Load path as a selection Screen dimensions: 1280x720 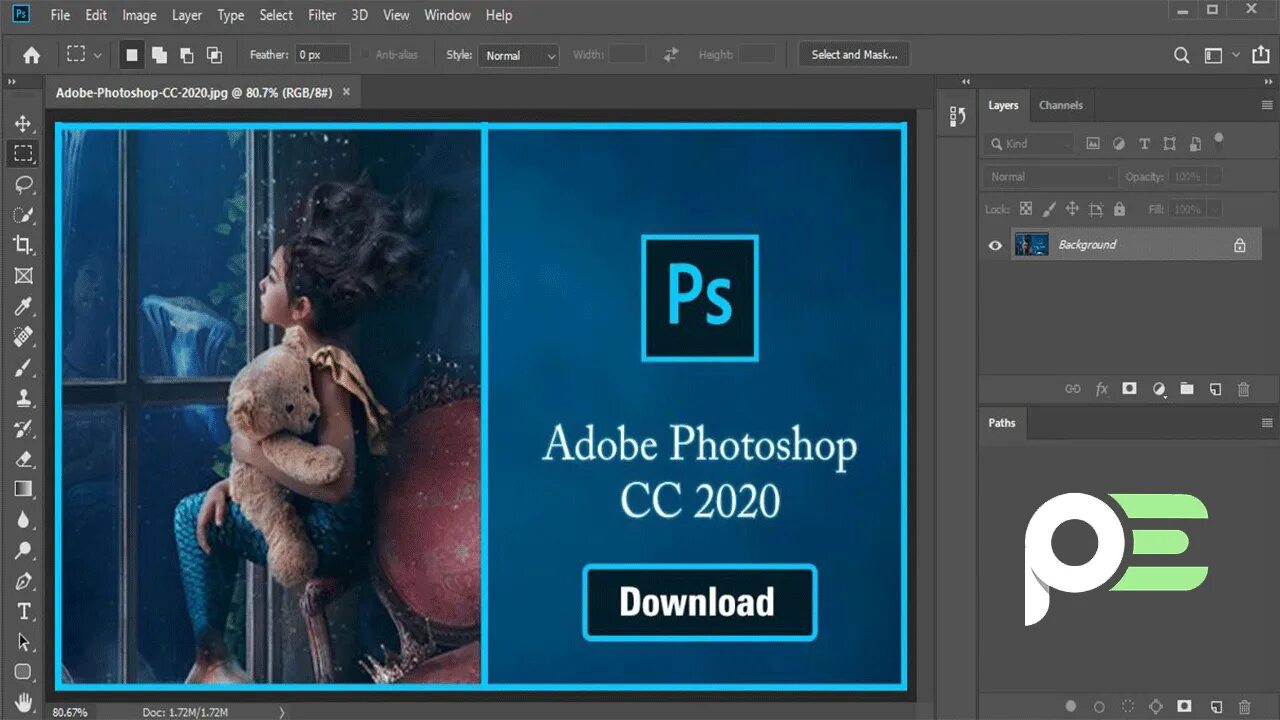coord(1128,706)
